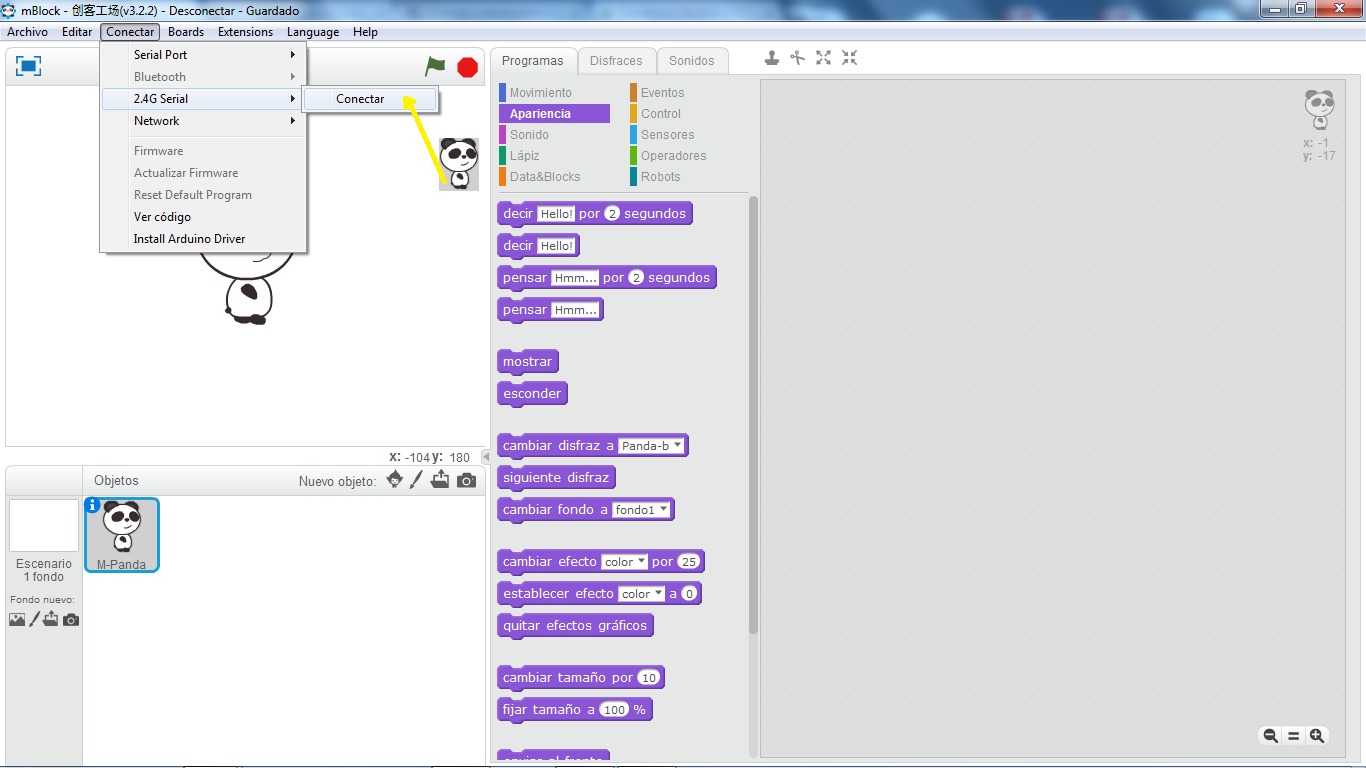1366x768 pixels.
Task: Click the green flag to start the program
Action: click(435, 66)
